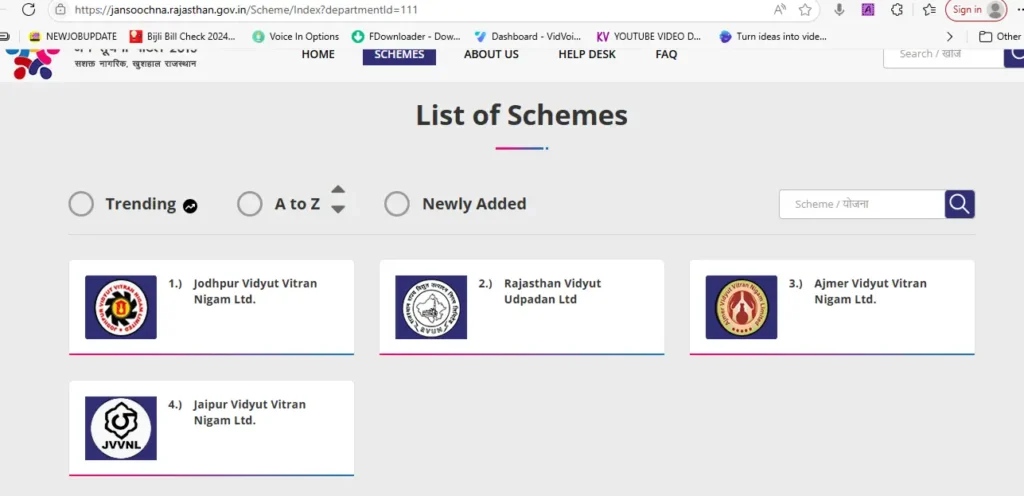Viewport: 1024px width, 496px height.
Task: Go to the ABOUT US menu item
Action: [491, 54]
